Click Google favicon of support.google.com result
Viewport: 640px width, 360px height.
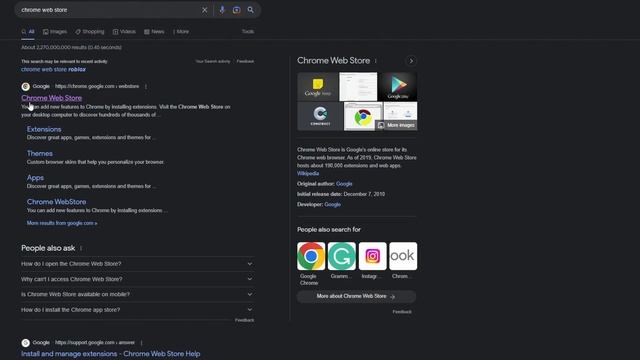tap(26, 343)
